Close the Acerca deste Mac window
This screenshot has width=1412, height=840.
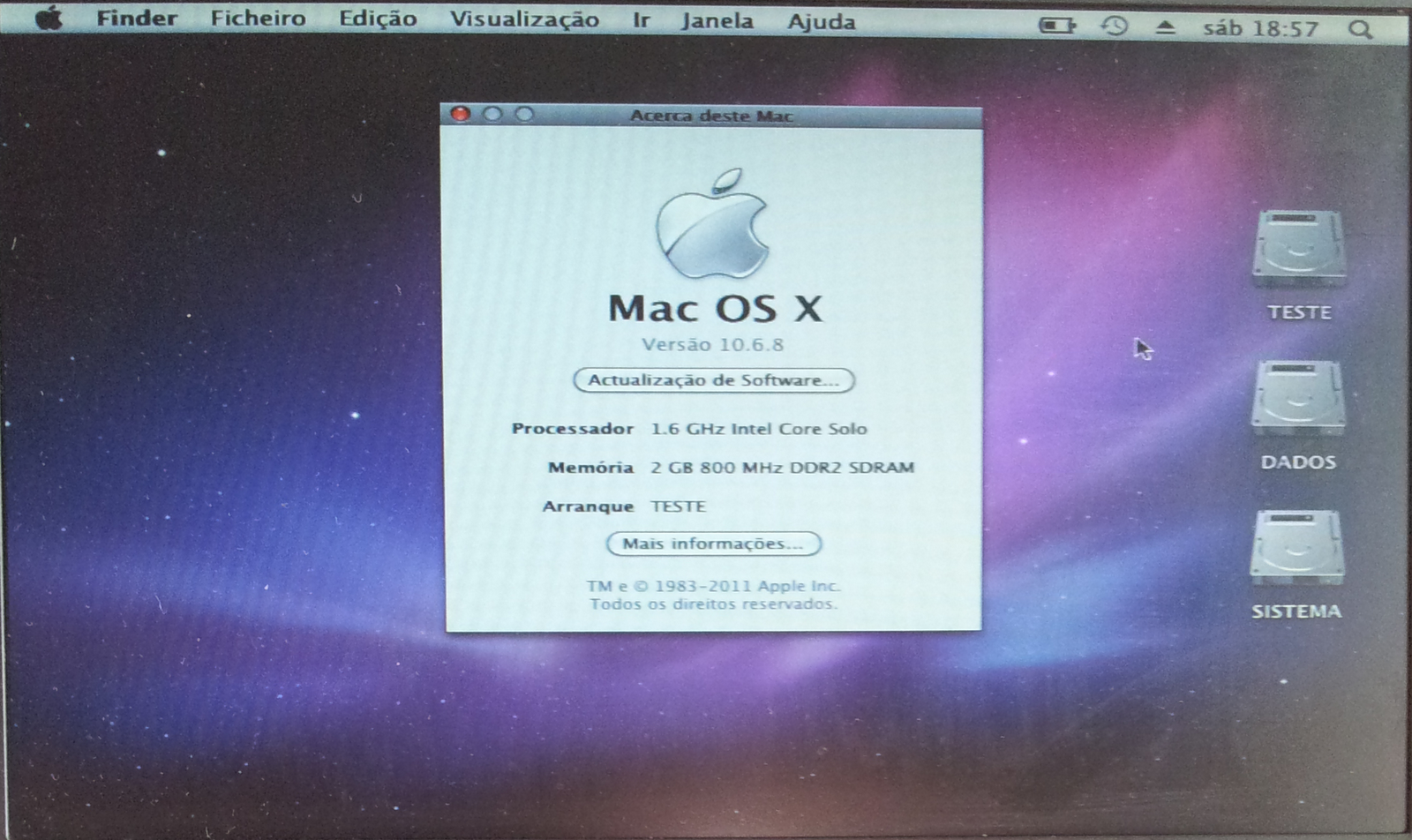(460, 114)
